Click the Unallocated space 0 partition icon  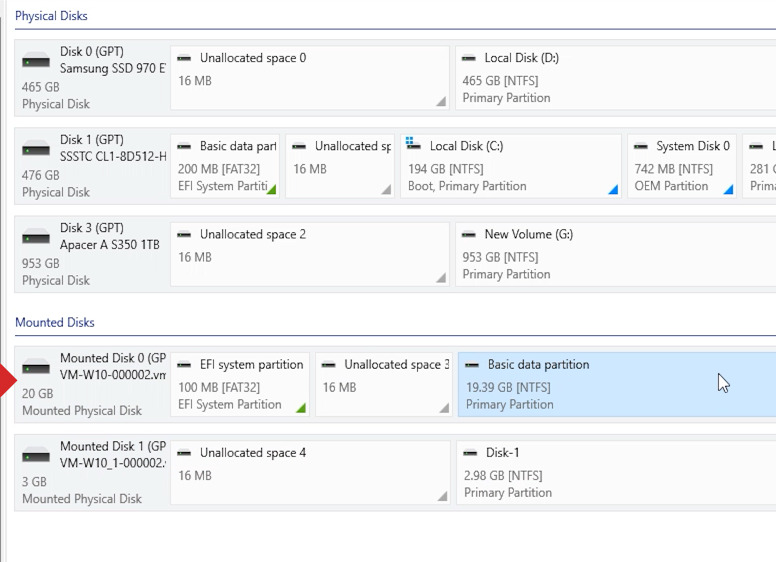point(184,58)
